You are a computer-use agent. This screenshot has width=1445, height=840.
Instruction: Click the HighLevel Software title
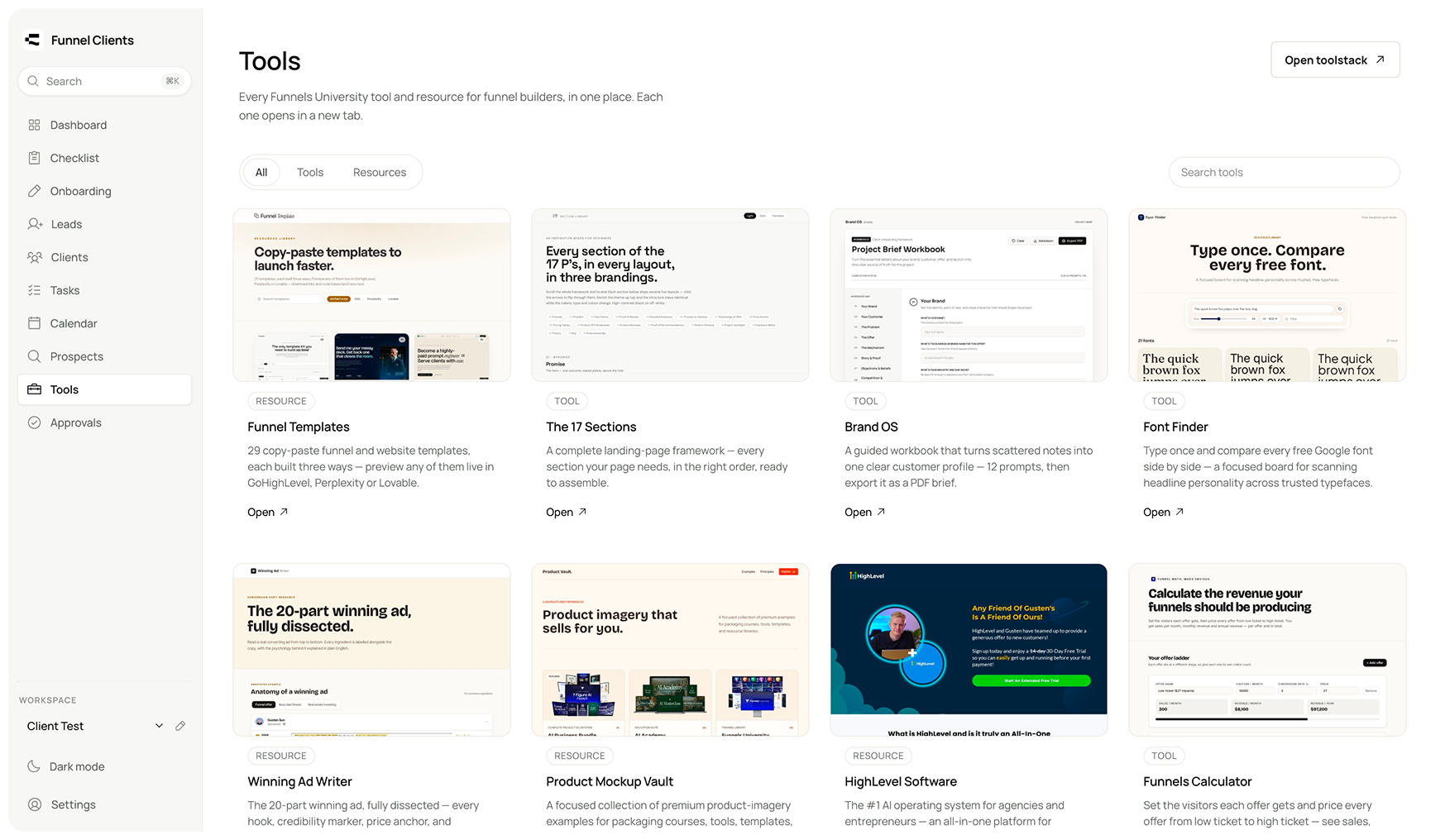tap(901, 781)
